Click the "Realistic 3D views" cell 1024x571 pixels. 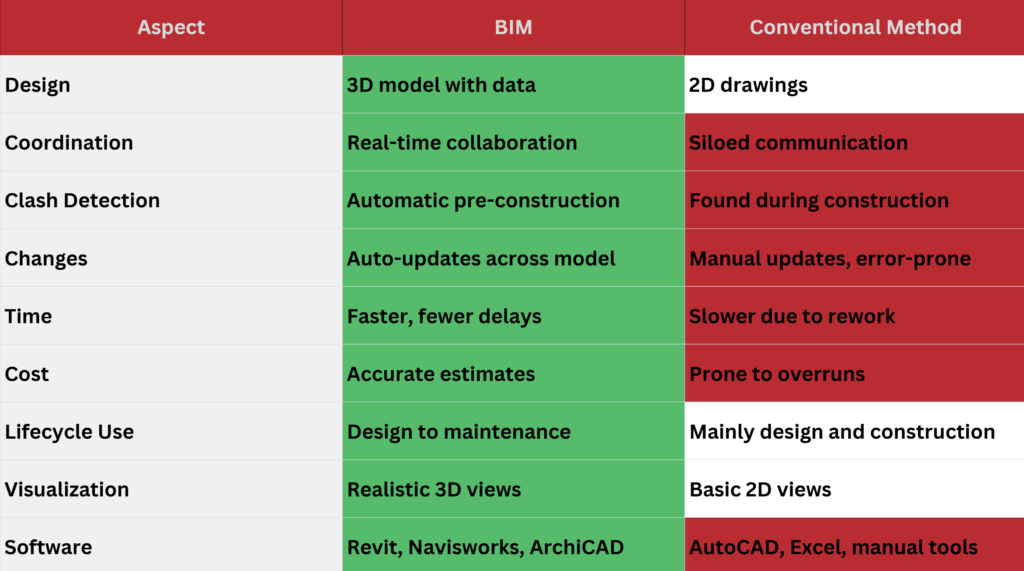tap(434, 490)
